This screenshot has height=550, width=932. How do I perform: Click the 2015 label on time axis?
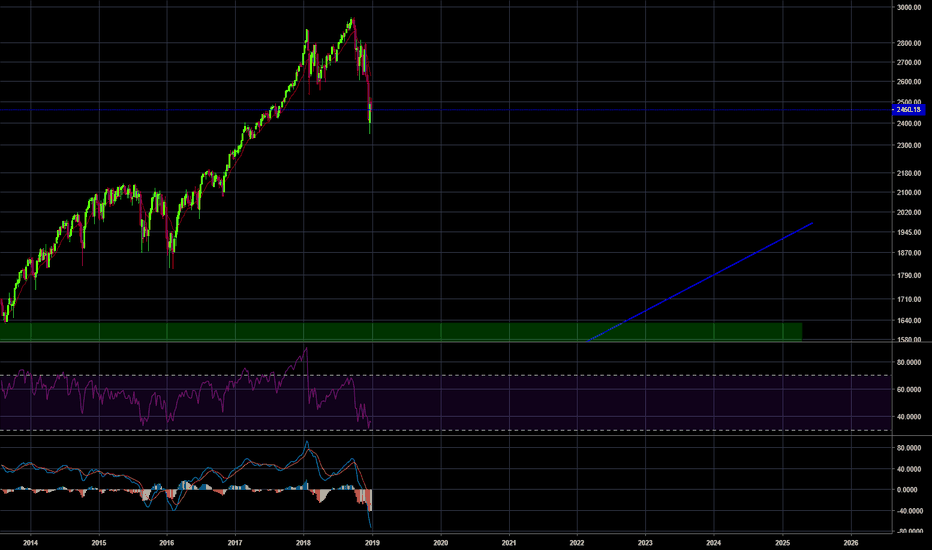pos(99,543)
